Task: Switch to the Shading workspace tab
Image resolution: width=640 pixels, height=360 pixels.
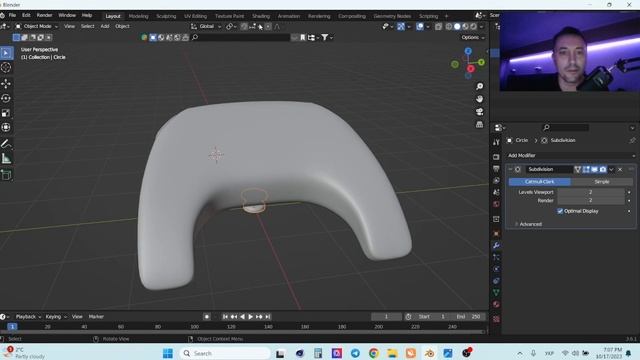Action: click(260, 16)
